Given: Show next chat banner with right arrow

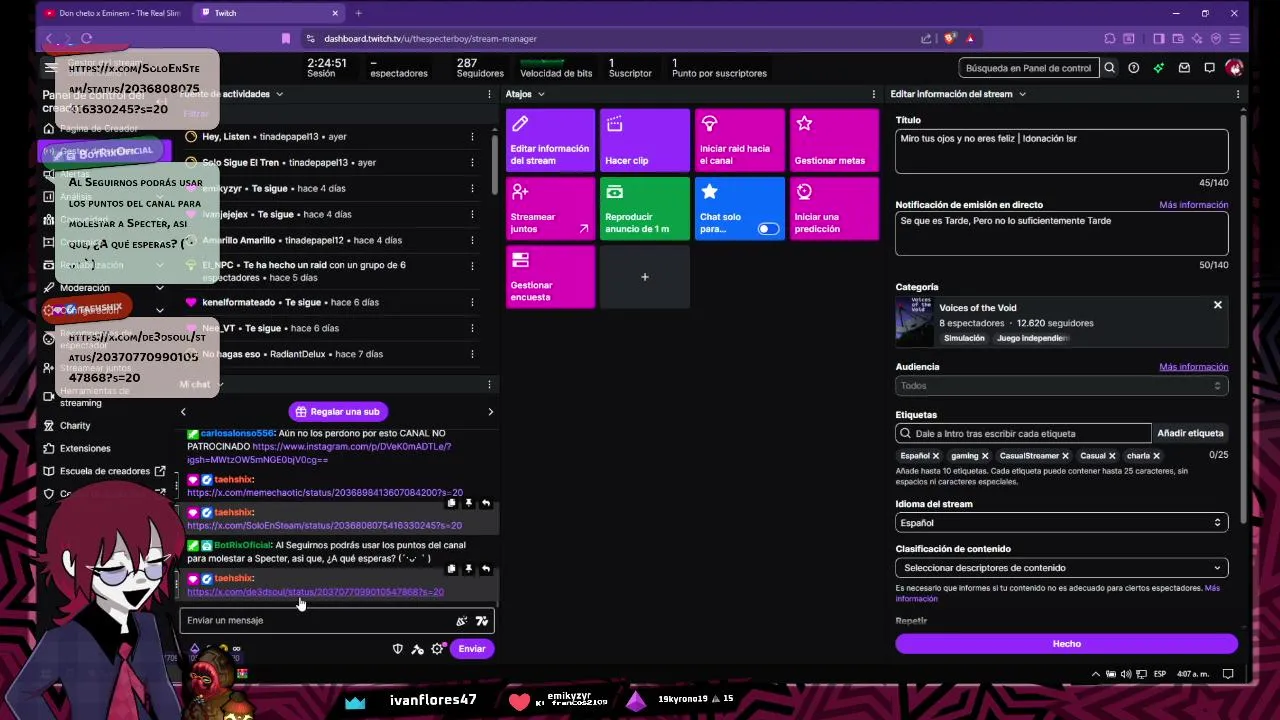Looking at the screenshot, I should (x=490, y=412).
